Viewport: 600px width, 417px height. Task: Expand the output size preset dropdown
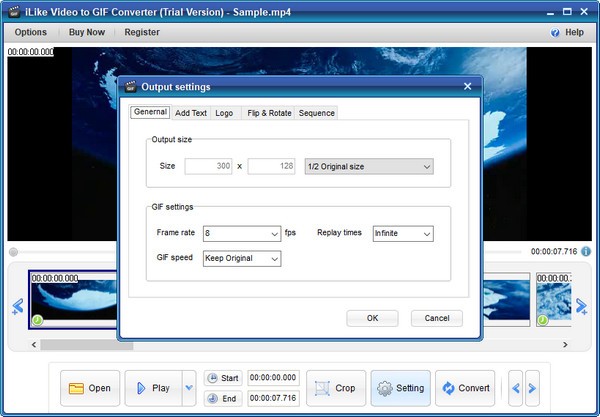[x=369, y=166]
